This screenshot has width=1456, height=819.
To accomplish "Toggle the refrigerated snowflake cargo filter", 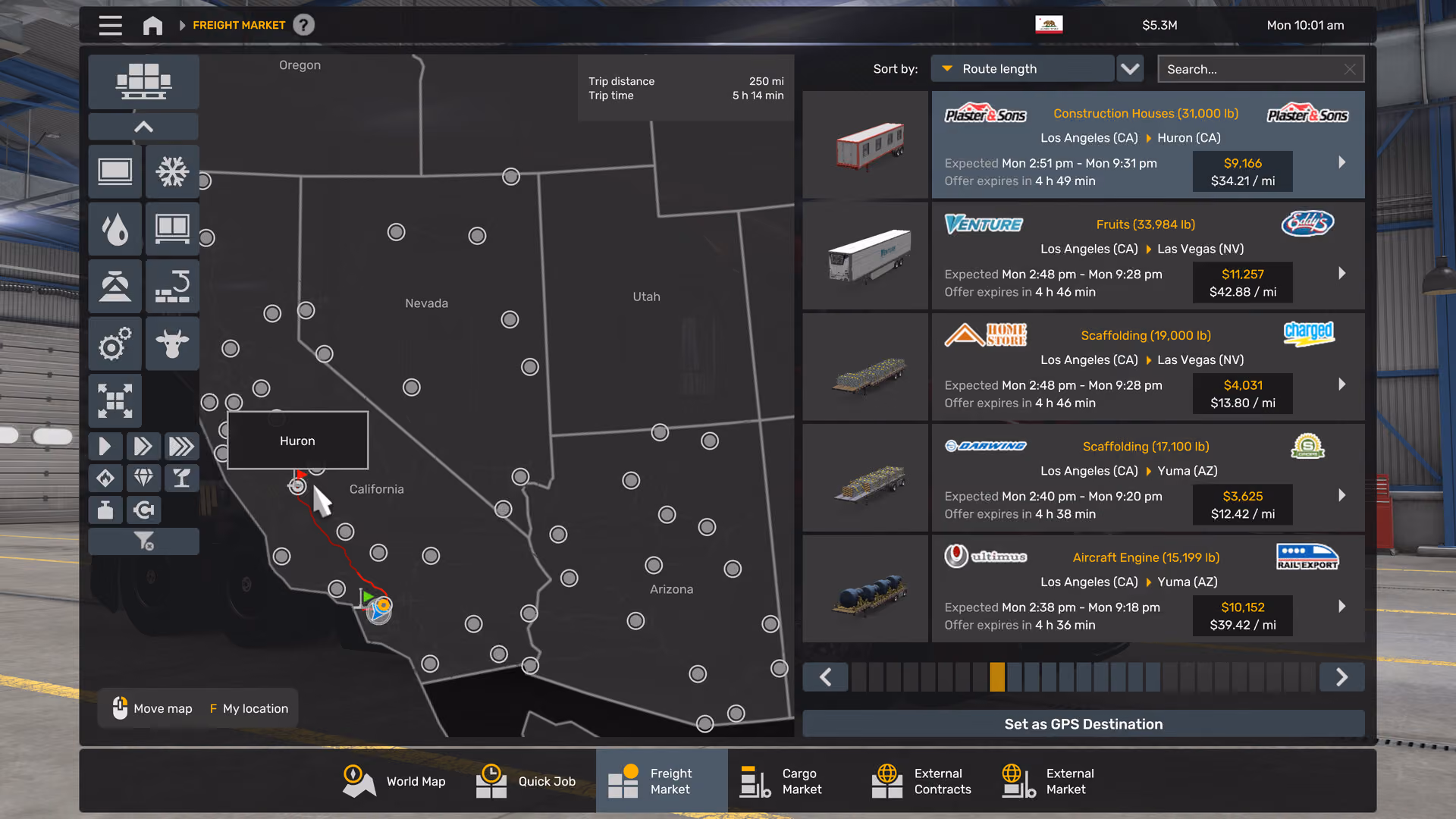I will pyautogui.click(x=172, y=171).
